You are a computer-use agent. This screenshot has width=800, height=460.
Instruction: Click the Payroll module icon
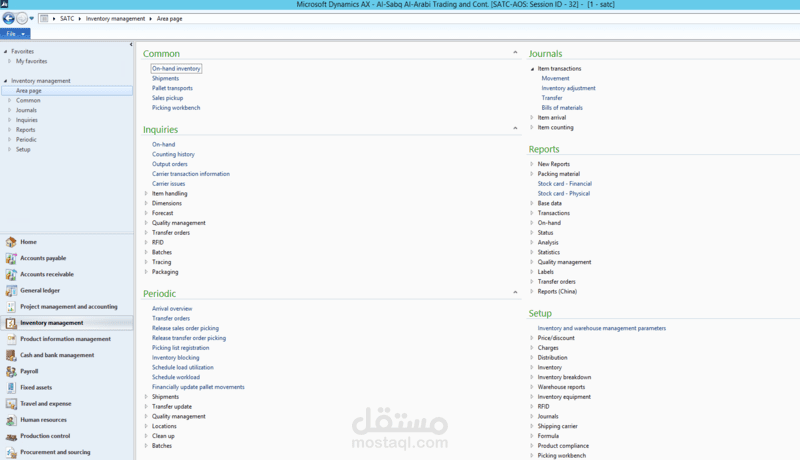[11, 371]
